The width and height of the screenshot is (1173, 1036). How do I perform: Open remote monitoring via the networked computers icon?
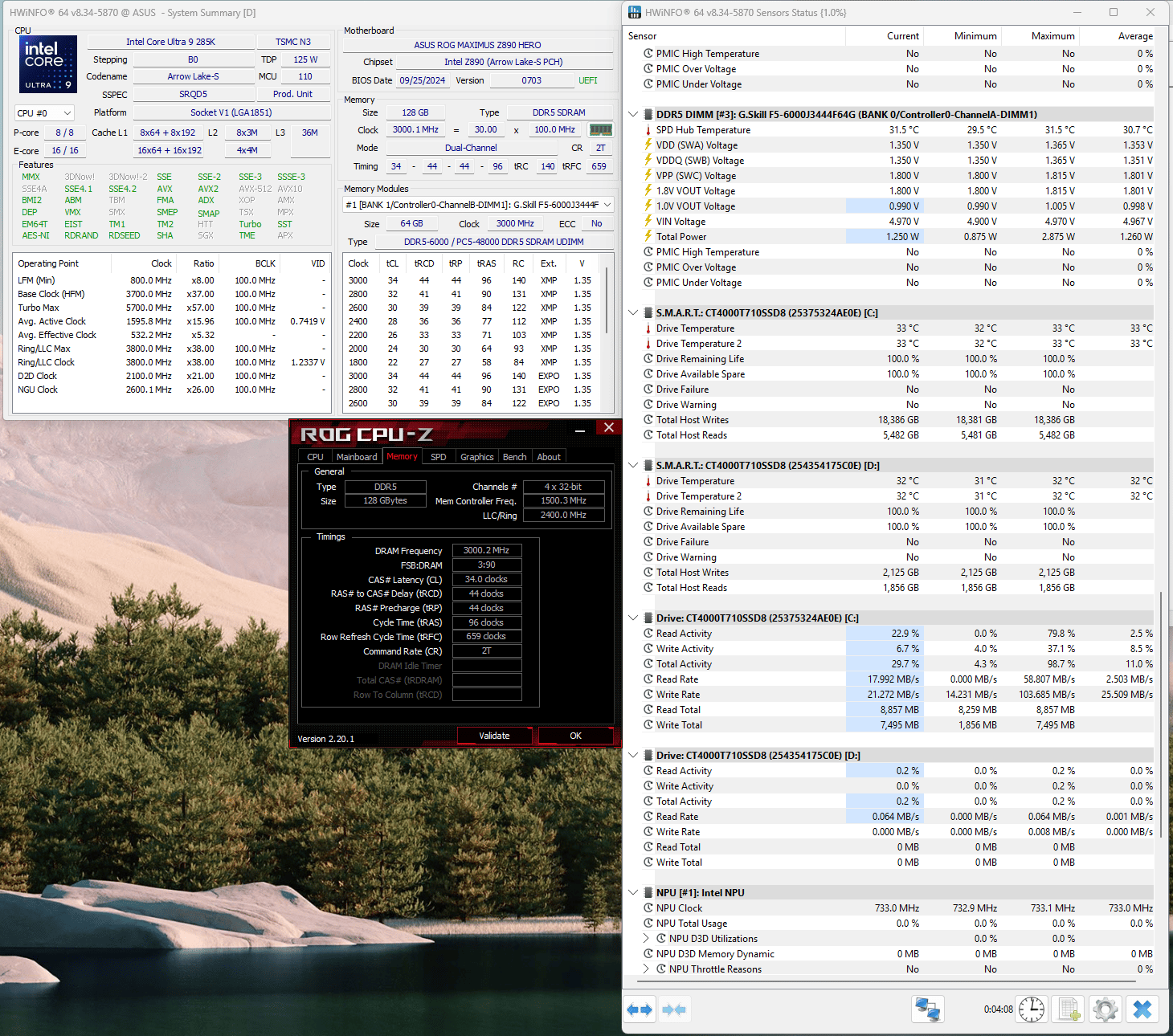928,1009
